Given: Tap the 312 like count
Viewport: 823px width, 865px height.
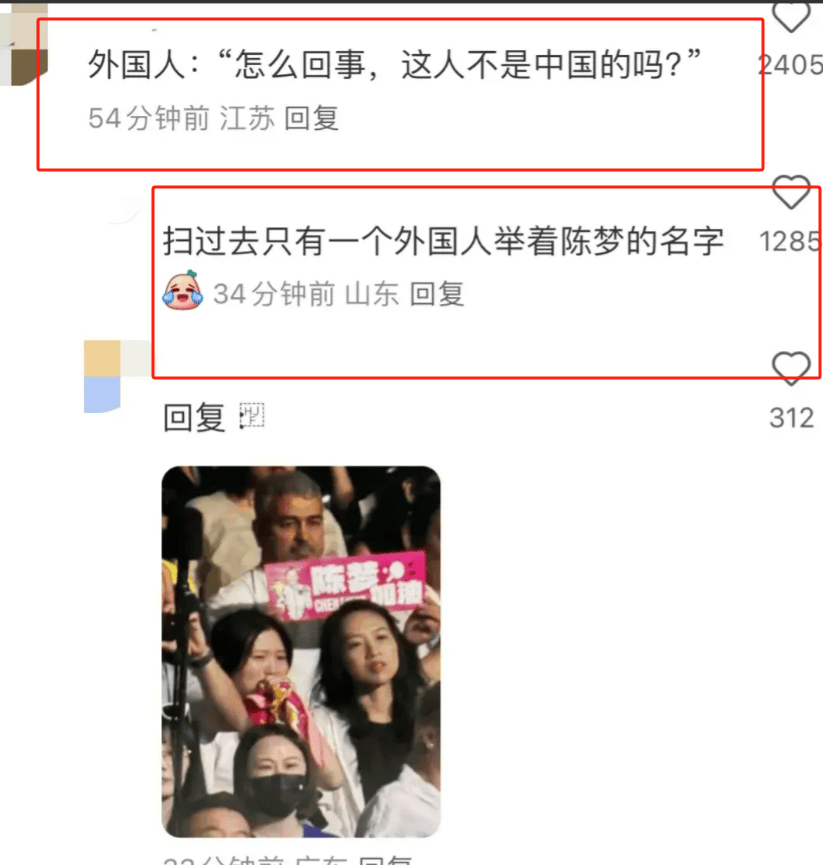Looking at the screenshot, I should 792,418.
